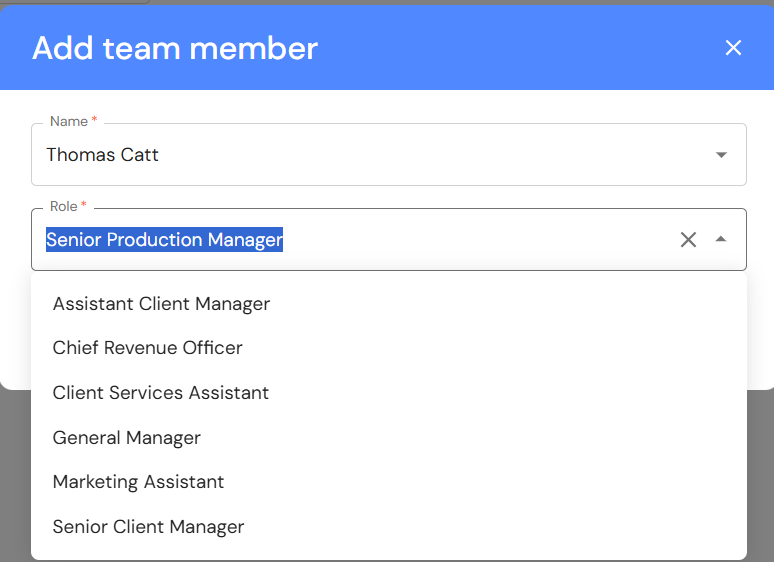Image resolution: width=774 pixels, height=562 pixels.
Task: Click the red asterisk beside Name
Action: click(x=95, y=121)
